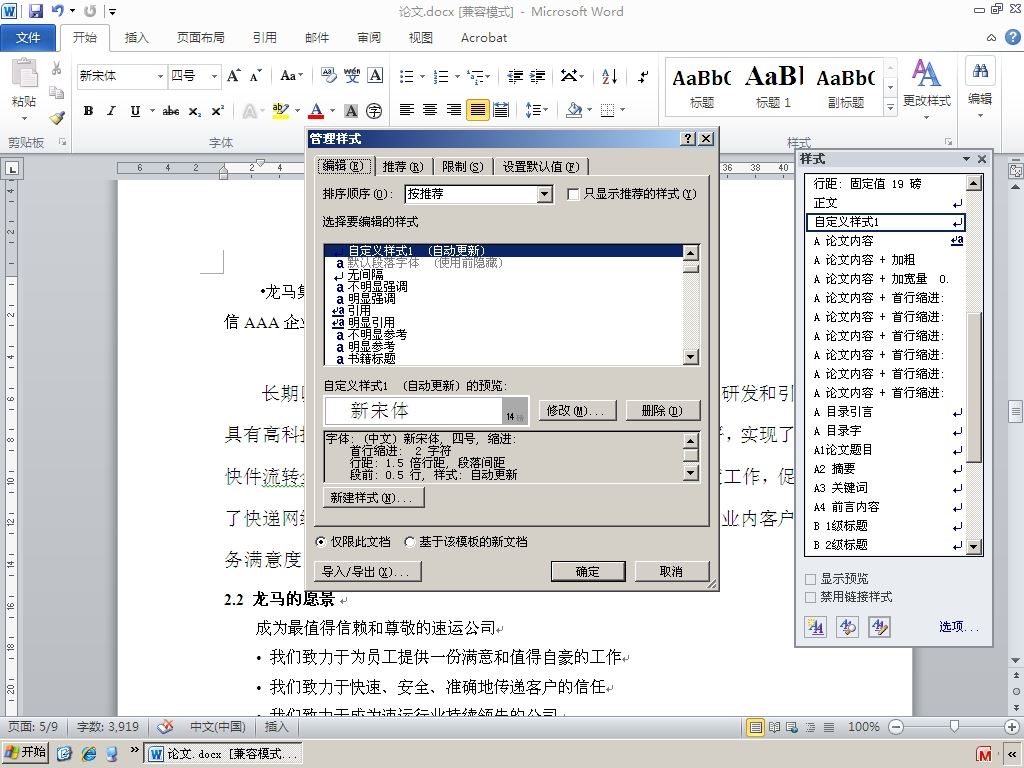
Task: Click Manage Styles icon in Styles pane
Action: point(880,627)
